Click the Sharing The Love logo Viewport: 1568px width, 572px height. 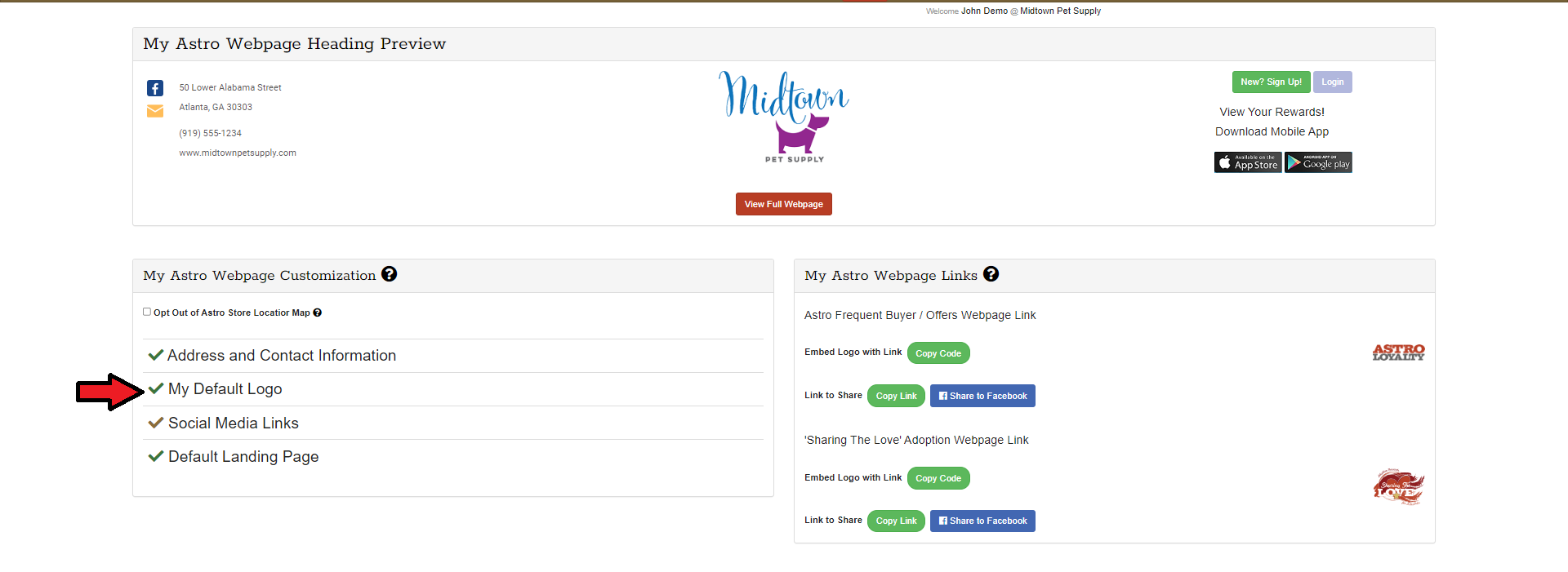point(1398,487)
